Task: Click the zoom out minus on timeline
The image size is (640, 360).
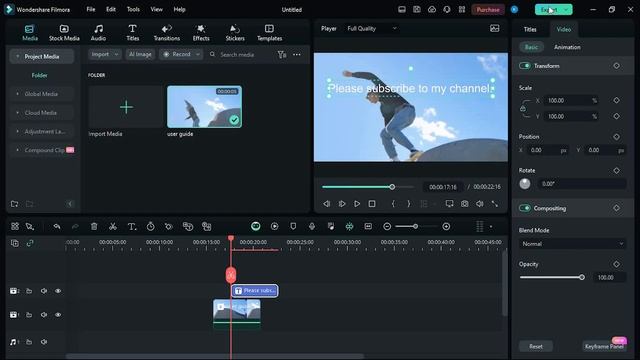Action: click(x=387, y=226)
